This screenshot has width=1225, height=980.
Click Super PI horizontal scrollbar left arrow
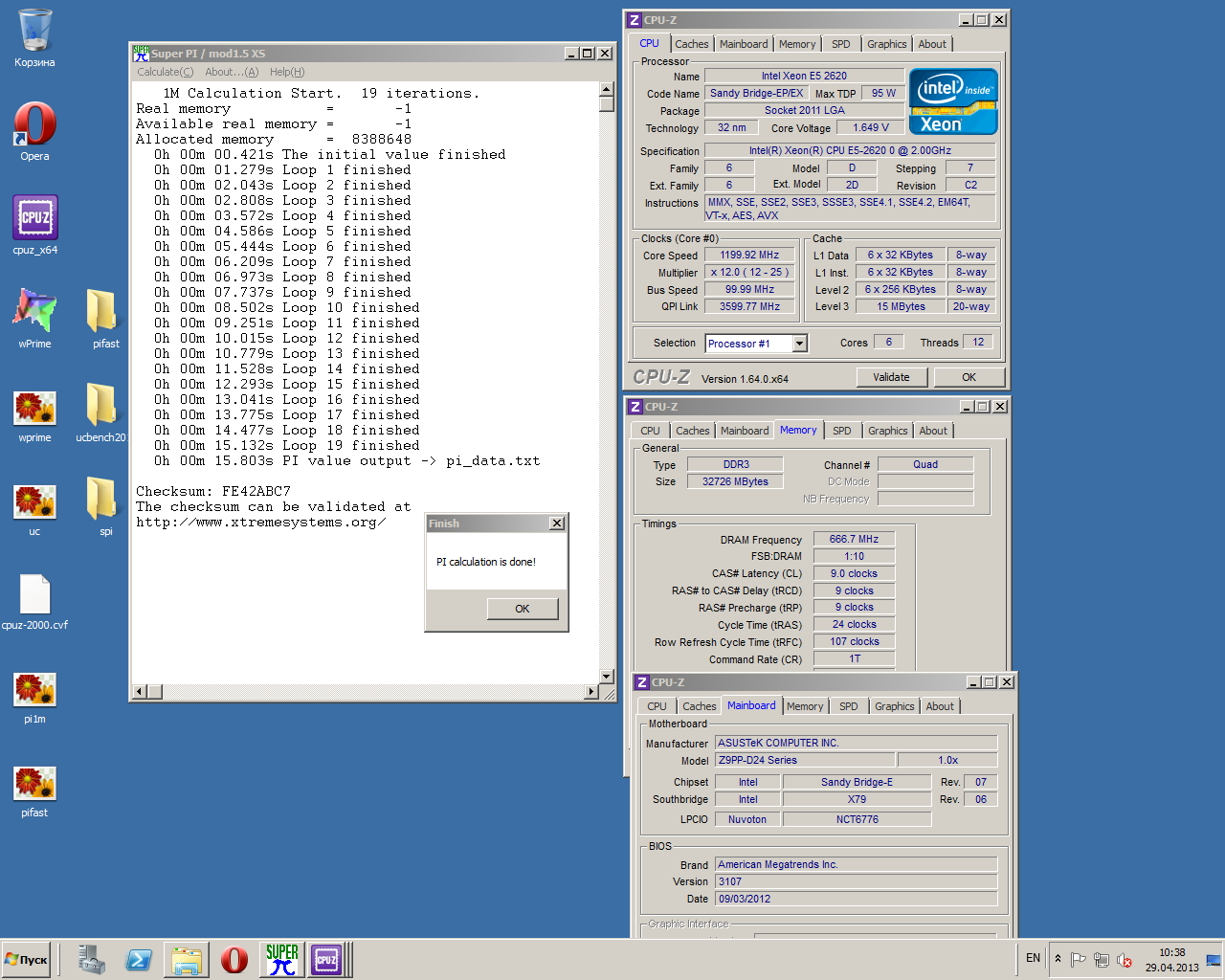(x=140, y=691)
